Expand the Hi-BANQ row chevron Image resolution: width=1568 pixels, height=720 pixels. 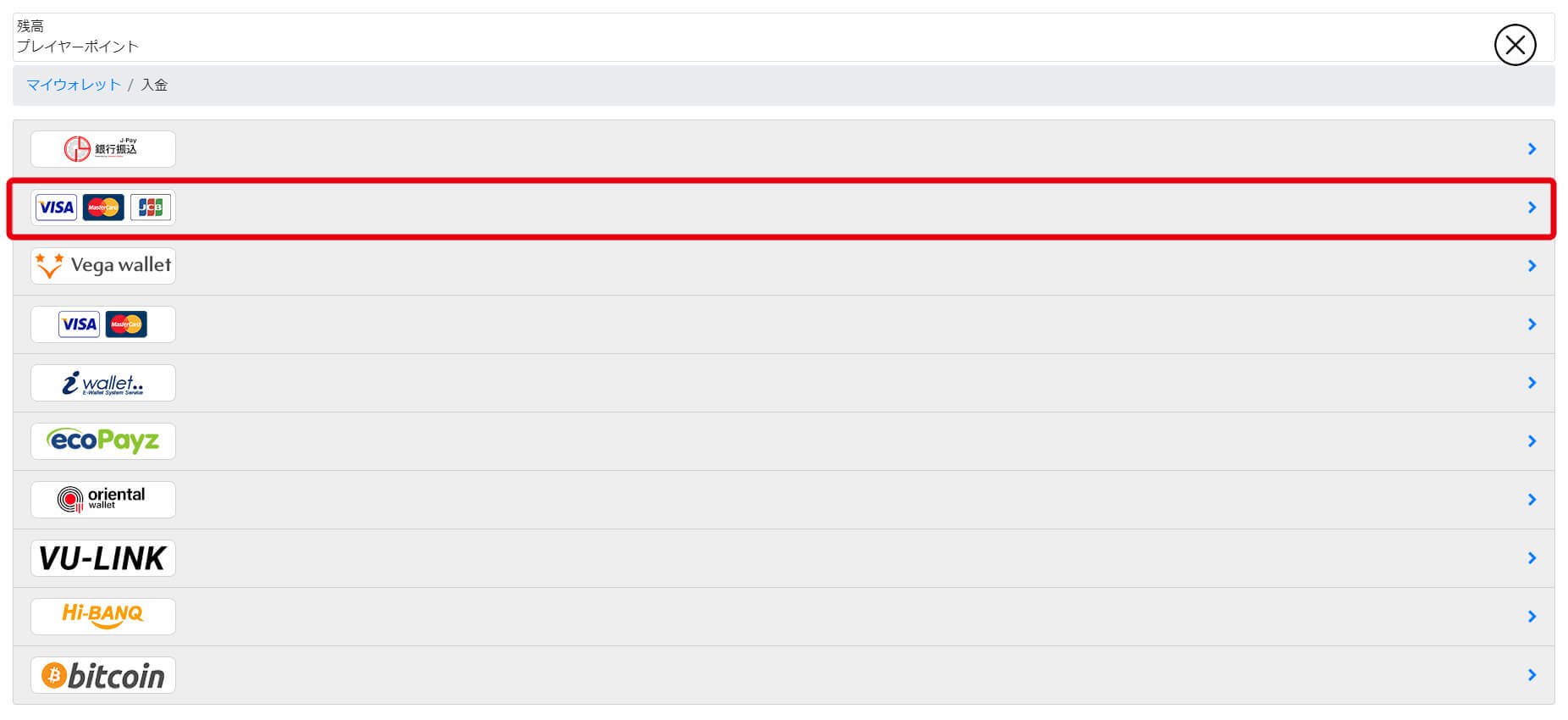pyautogui.click(x=1532, y=617)
